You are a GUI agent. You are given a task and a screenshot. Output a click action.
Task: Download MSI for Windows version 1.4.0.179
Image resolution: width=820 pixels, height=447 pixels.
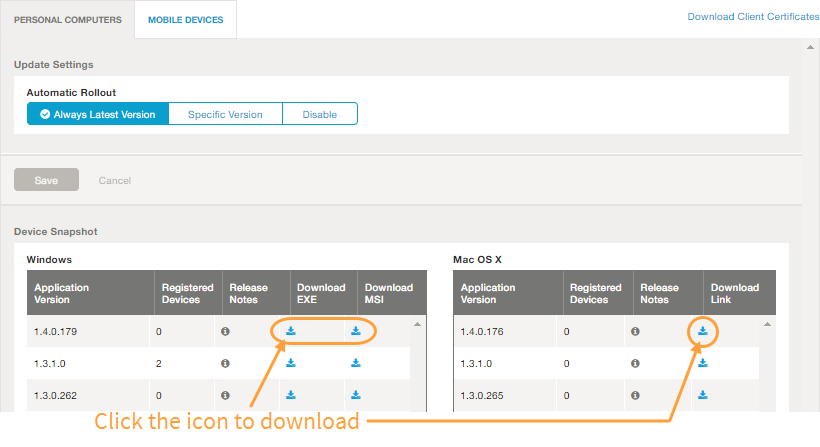[x=356, y=331]
